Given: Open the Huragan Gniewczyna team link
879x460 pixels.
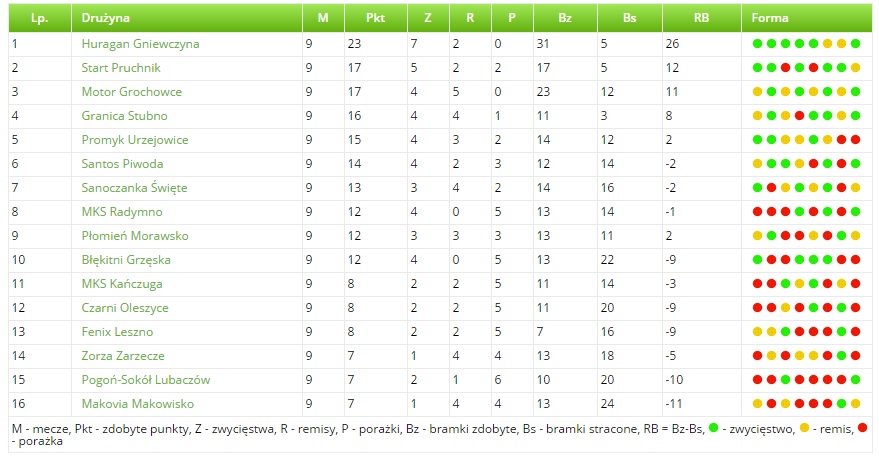Looking at the screenshot, I should coord(140,44).
